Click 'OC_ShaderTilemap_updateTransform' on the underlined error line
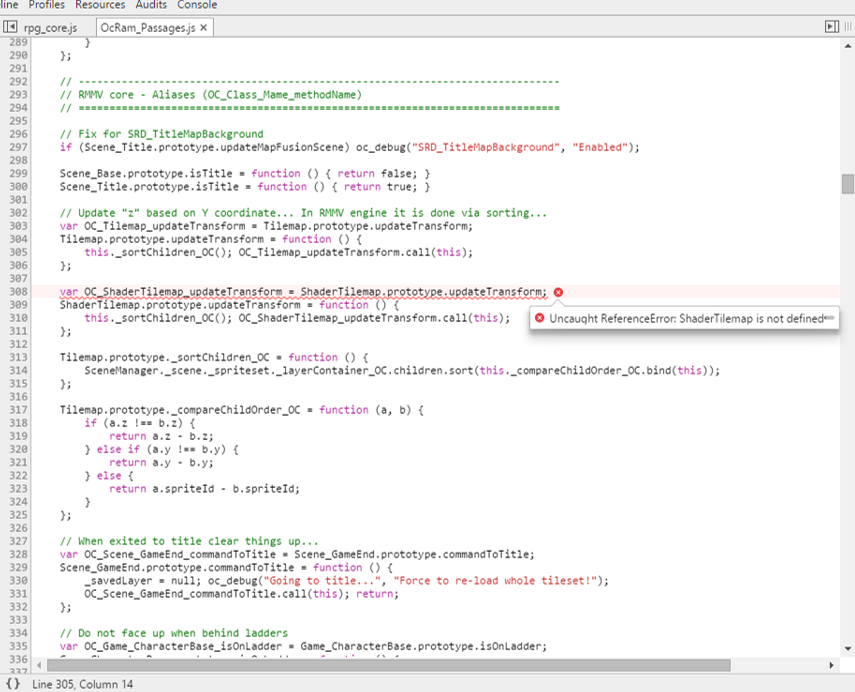This screenshot has height=692, width=855. [x=183, y=292]
